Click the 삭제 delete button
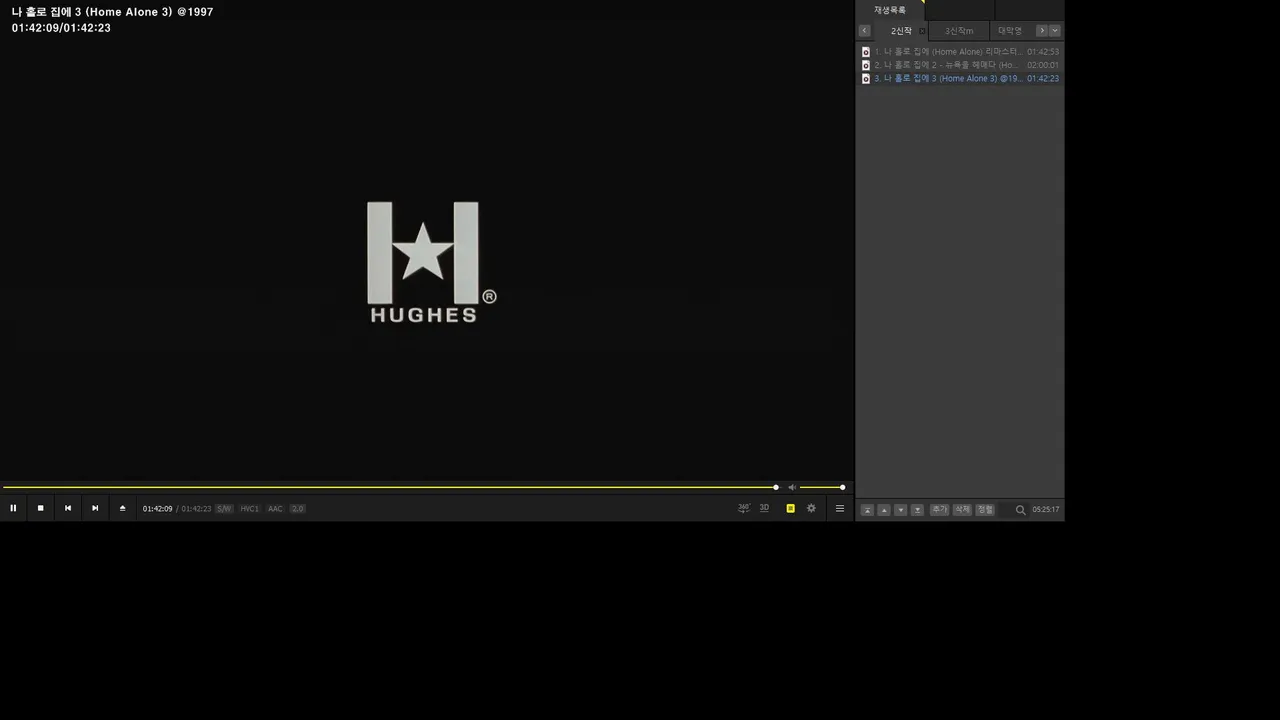 click(962, 510)
